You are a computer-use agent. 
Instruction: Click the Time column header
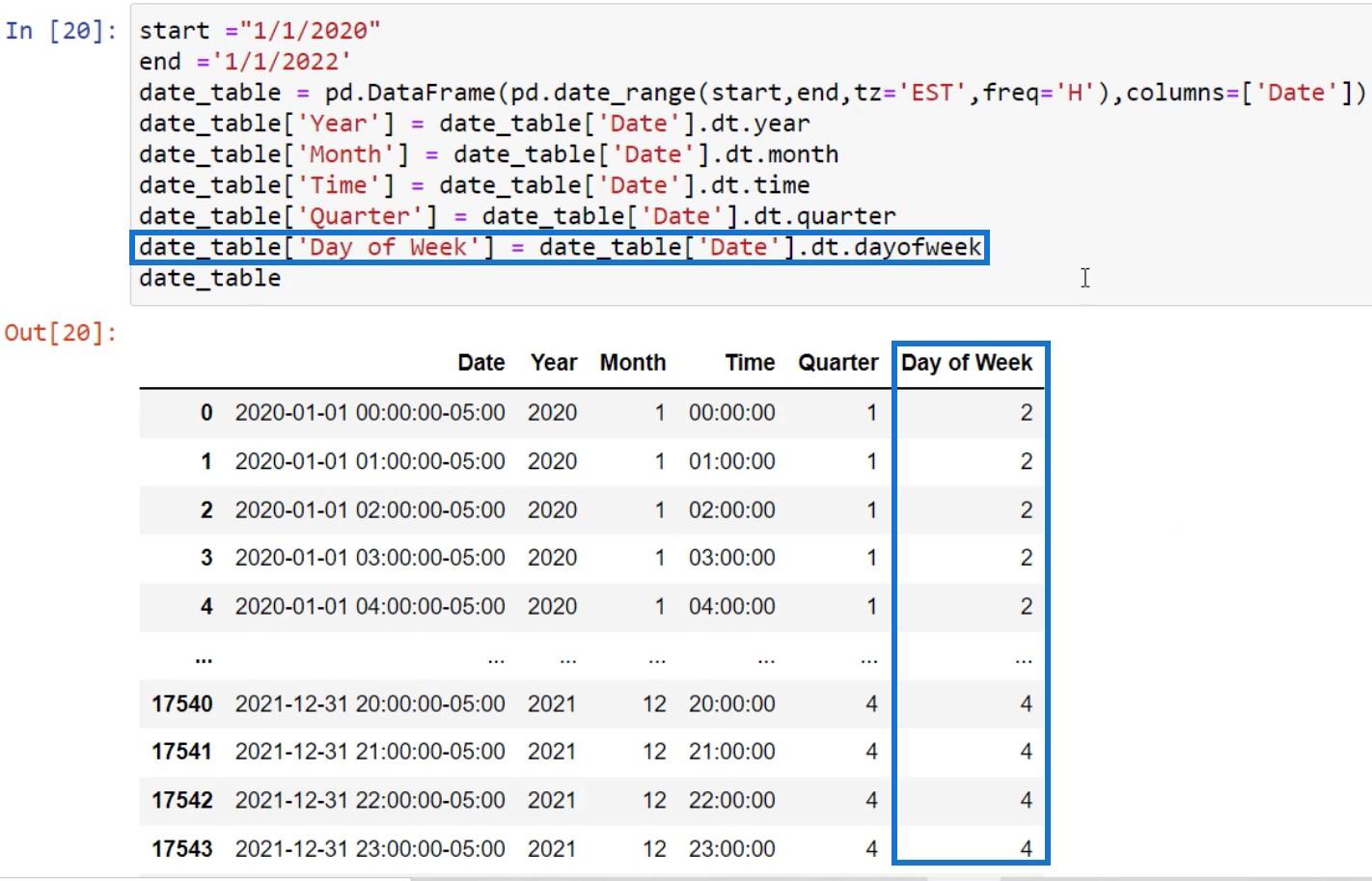click(750, 363)
